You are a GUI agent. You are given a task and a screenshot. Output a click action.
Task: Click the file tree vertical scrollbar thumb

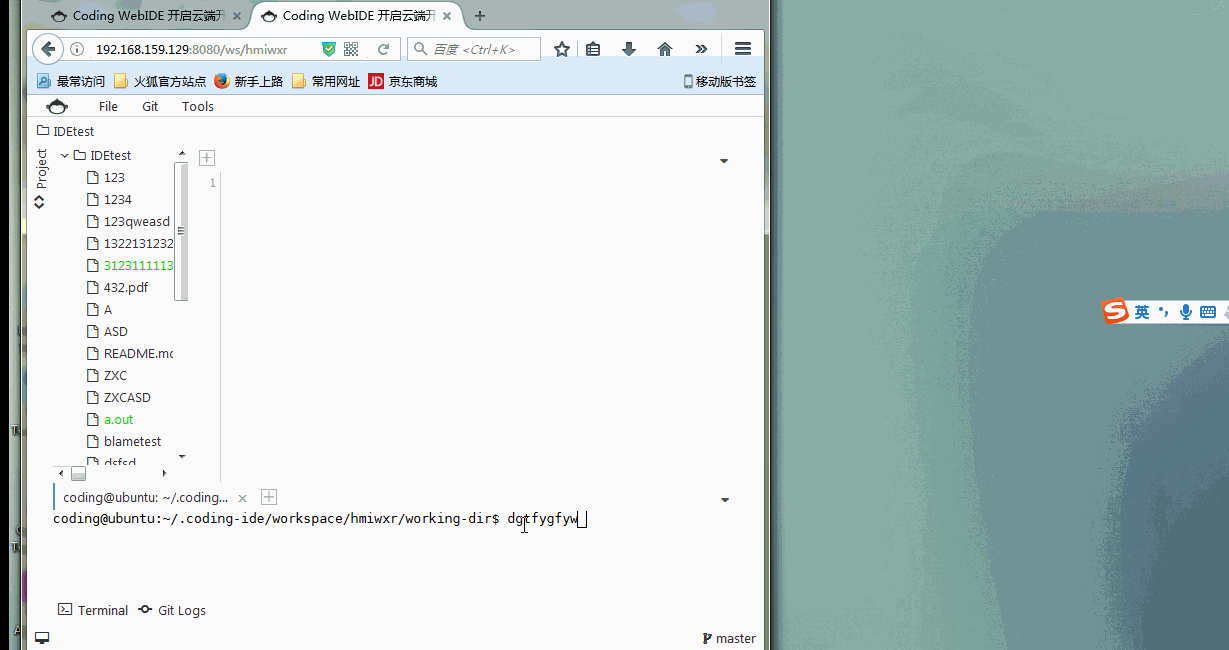coord(181,231)
